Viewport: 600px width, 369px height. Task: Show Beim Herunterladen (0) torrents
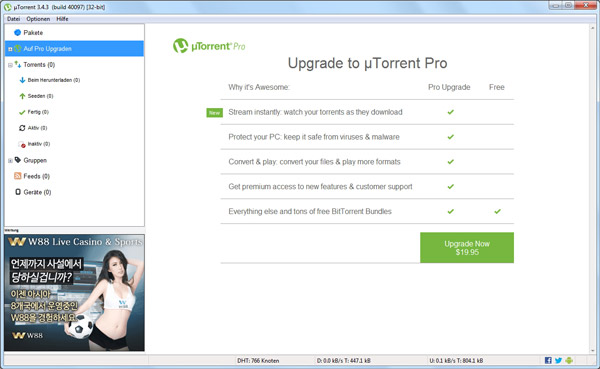[54, 80]
